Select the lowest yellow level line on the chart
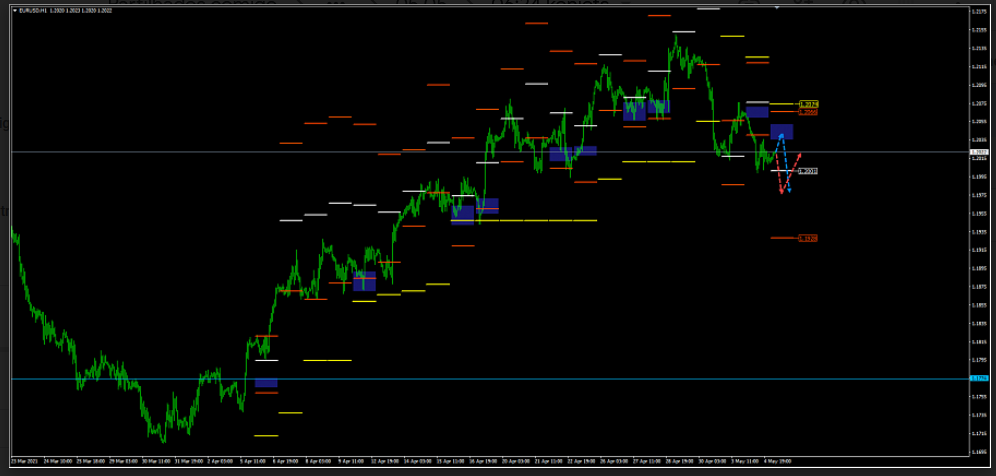The height and width of the screenshot is (476, 996). [x=266, y=435]
